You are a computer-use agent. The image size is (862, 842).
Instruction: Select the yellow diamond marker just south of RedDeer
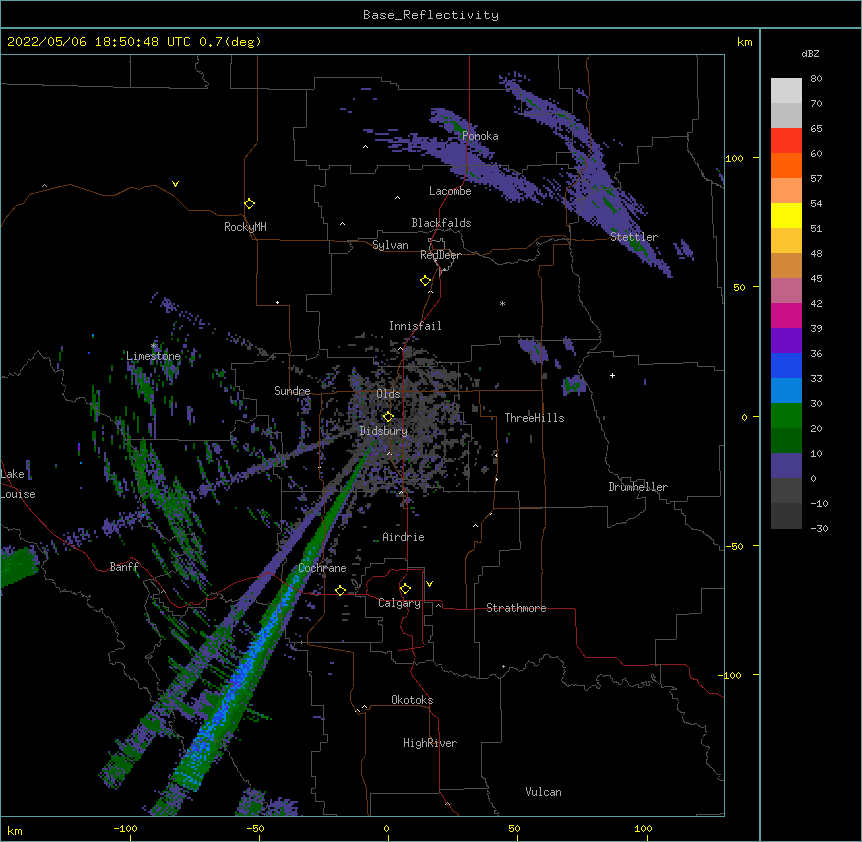(426, 281)
